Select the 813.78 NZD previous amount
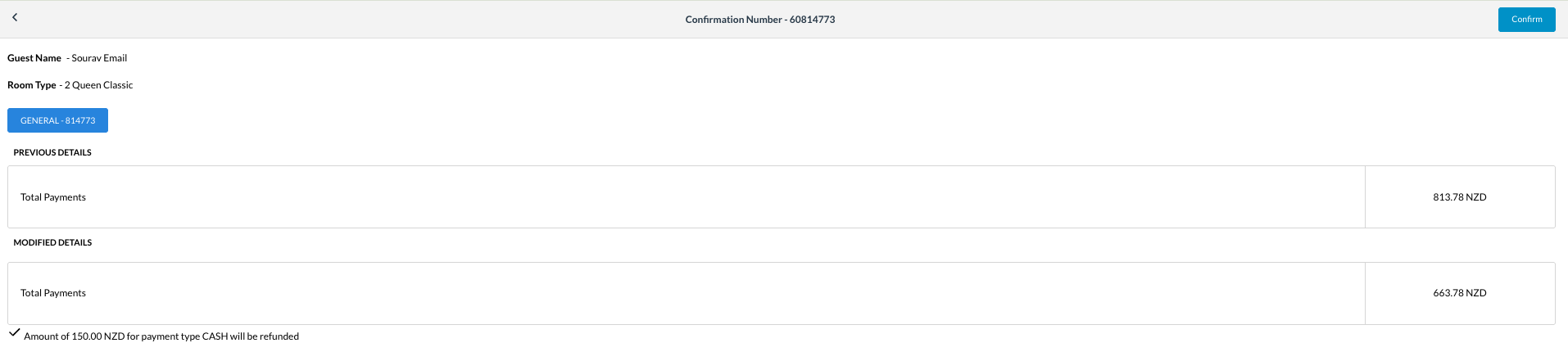Screen dimensions: 1568x352 [x=1459, y=197]
